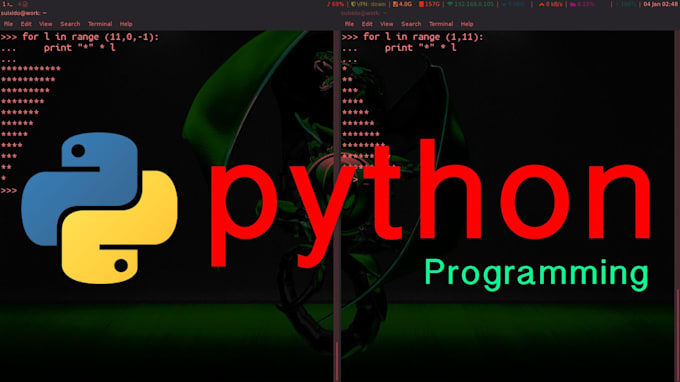Open Help menu in left terminal
The height and width of the screenshot is (382, 680).
(126, 24)
